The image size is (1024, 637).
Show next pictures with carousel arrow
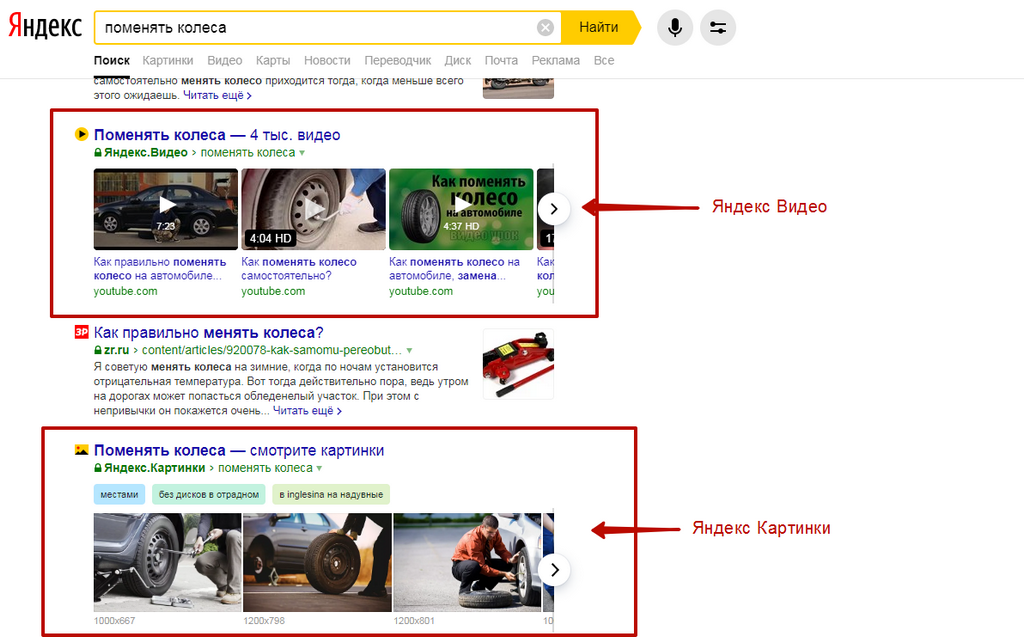pos(554,570)
